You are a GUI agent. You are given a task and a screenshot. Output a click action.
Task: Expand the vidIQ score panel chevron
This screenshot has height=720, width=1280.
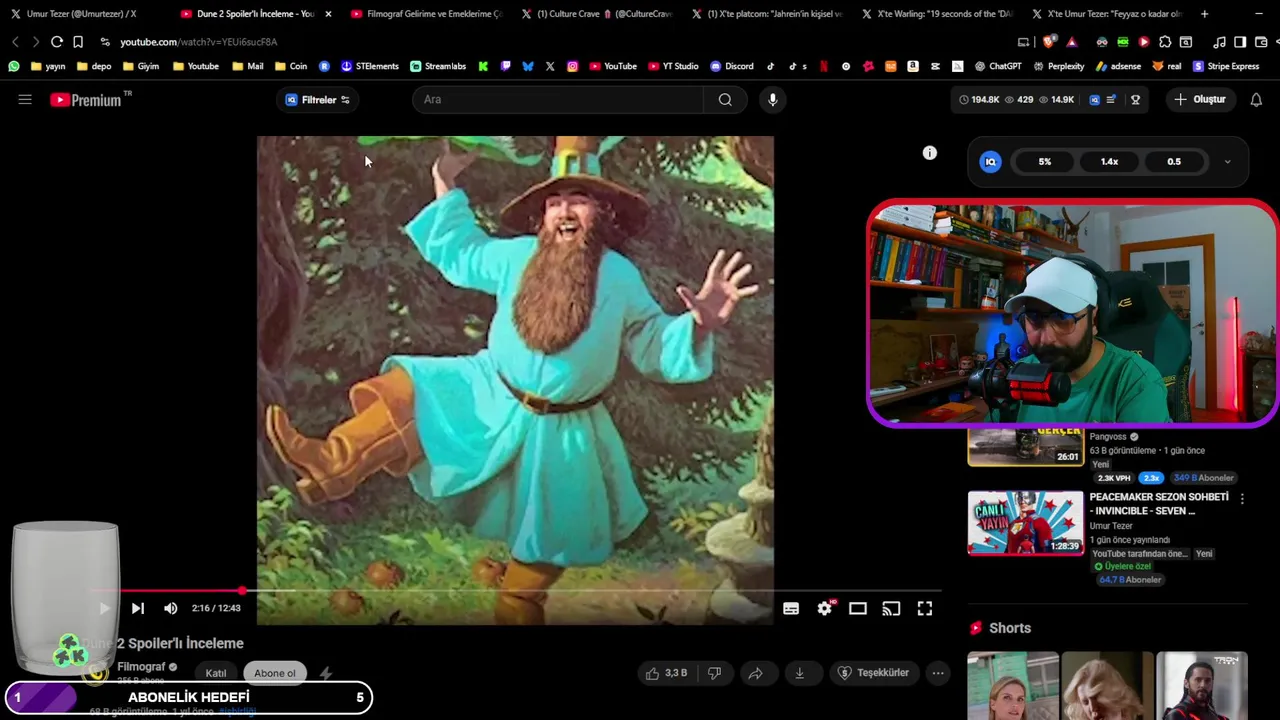tap(1227, 162)
